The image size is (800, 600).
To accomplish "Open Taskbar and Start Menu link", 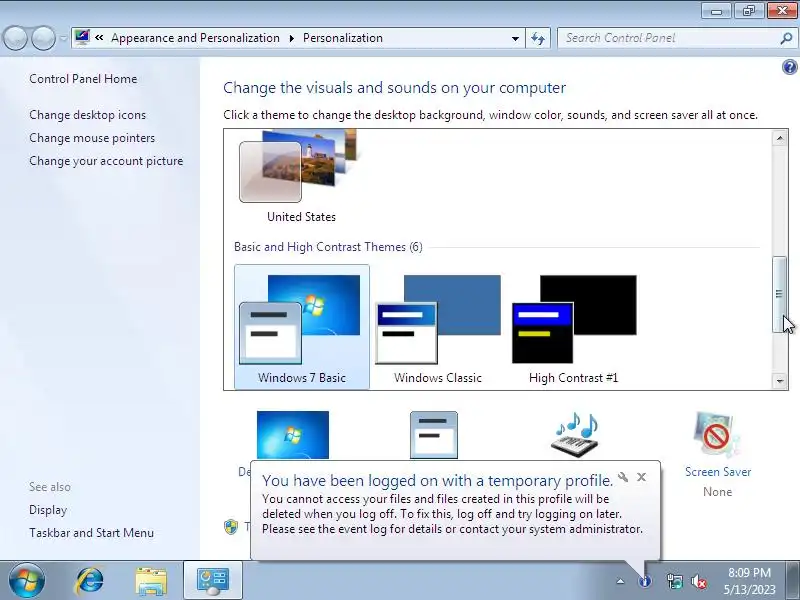I will [x=91, y=533].
